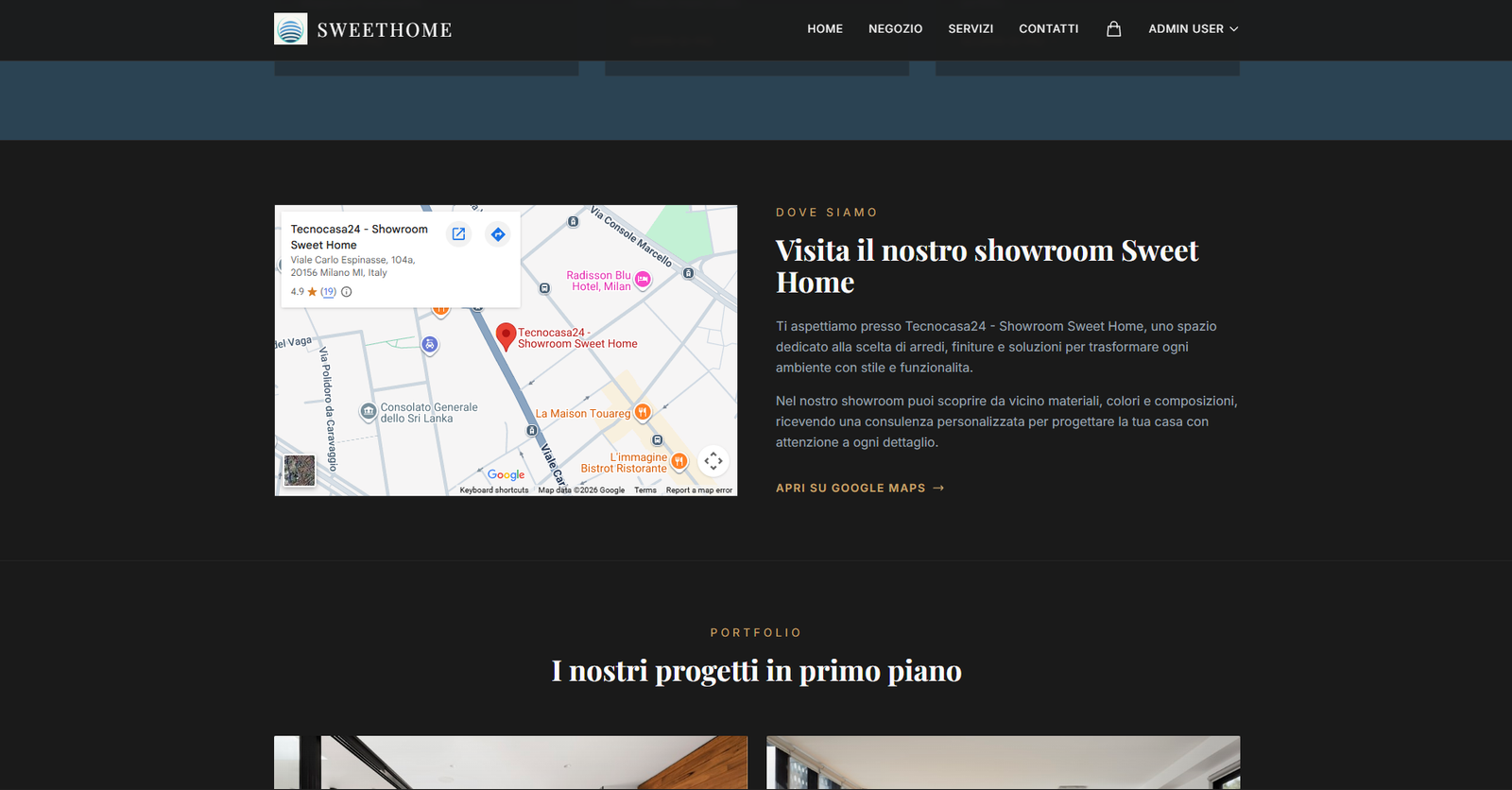The height and width of the screenshot is (790, 1512).
Task: Switch map to satellite imagery thumbnail
Action: 300,471
